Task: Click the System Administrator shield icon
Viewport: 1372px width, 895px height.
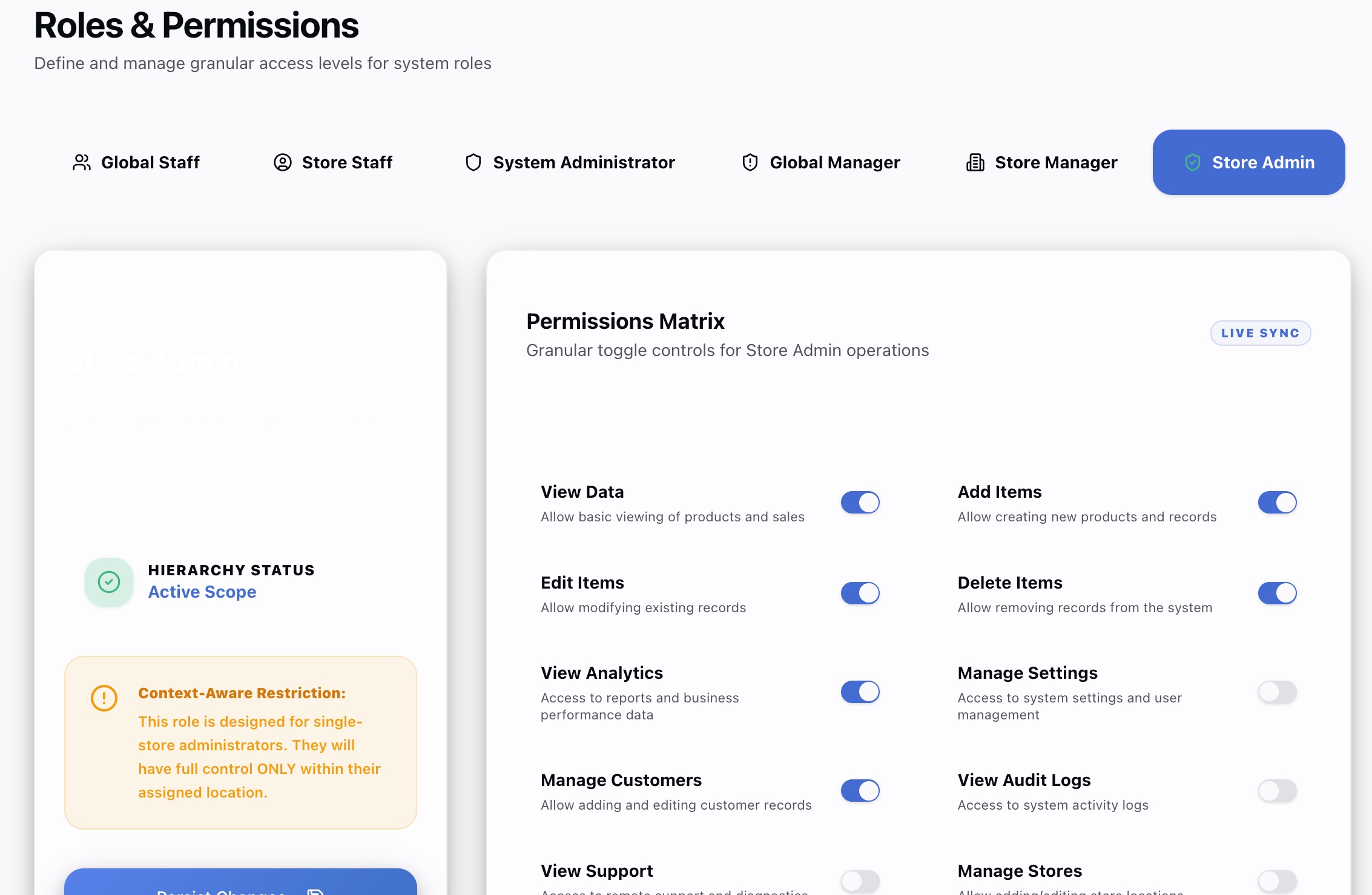Action: coord(473,162)
